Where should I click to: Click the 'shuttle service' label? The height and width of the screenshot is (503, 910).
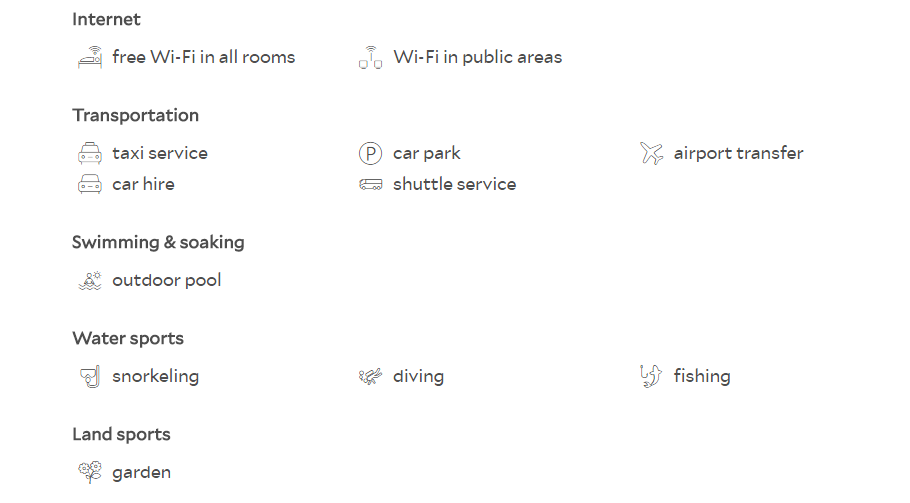click(x=454, y=184)
